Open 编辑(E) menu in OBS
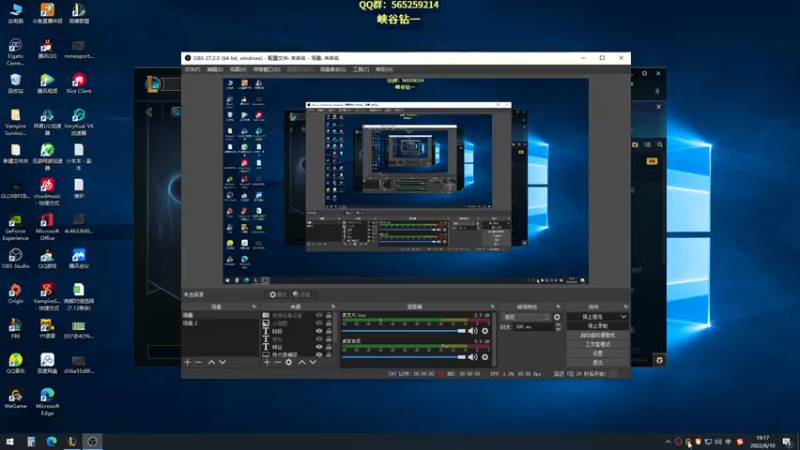Image resolution: width=800 pixels, height=450 pixels. tap(215, 69)
